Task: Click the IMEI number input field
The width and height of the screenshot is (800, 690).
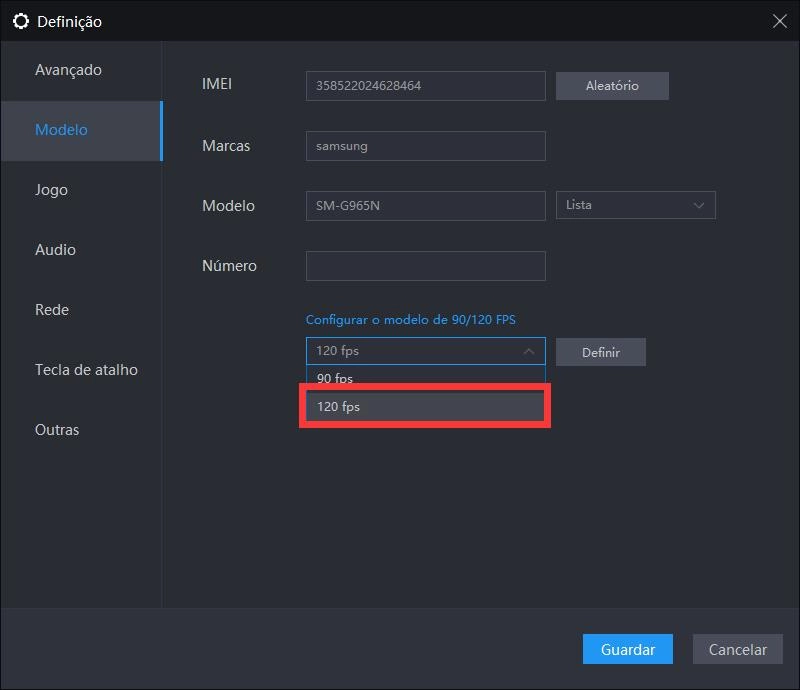Action: point(425,86)
